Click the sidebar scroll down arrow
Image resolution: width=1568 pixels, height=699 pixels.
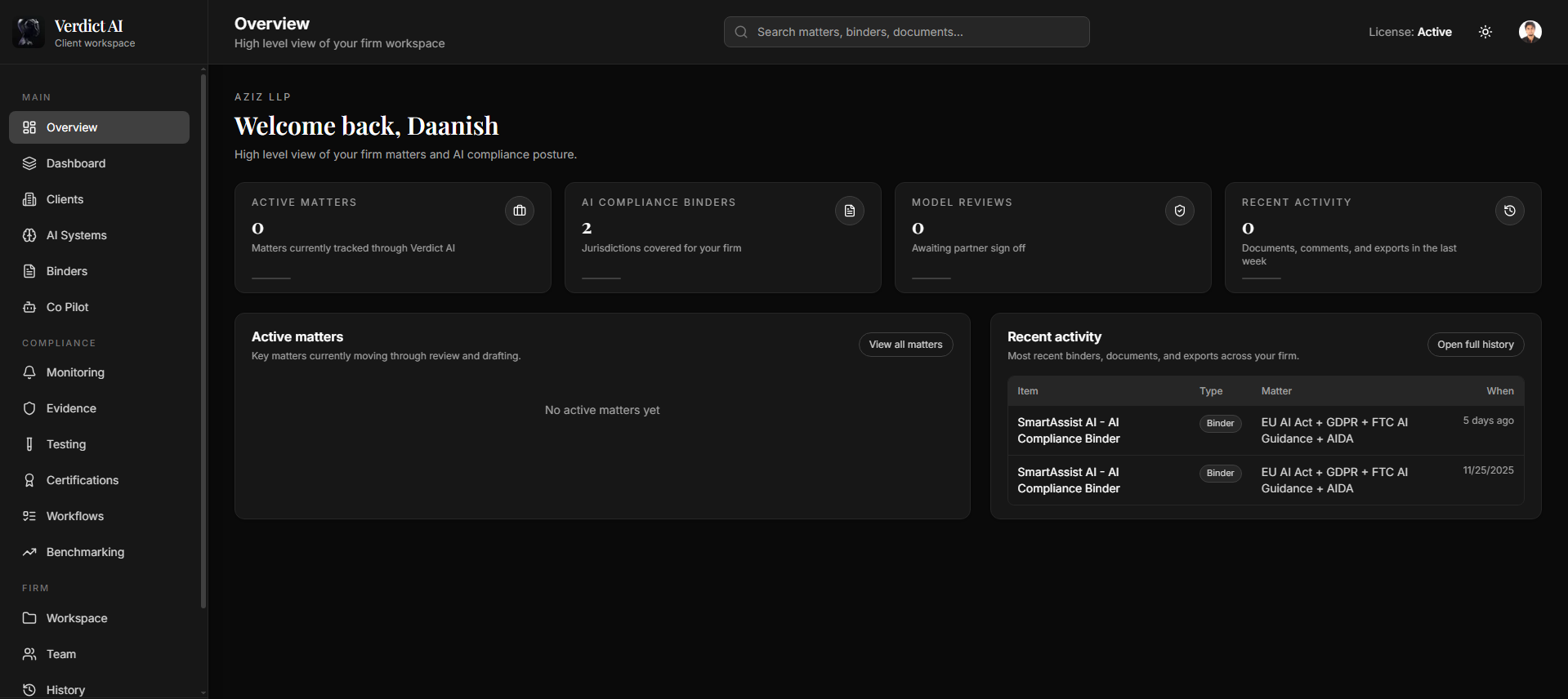click(203, 692)
